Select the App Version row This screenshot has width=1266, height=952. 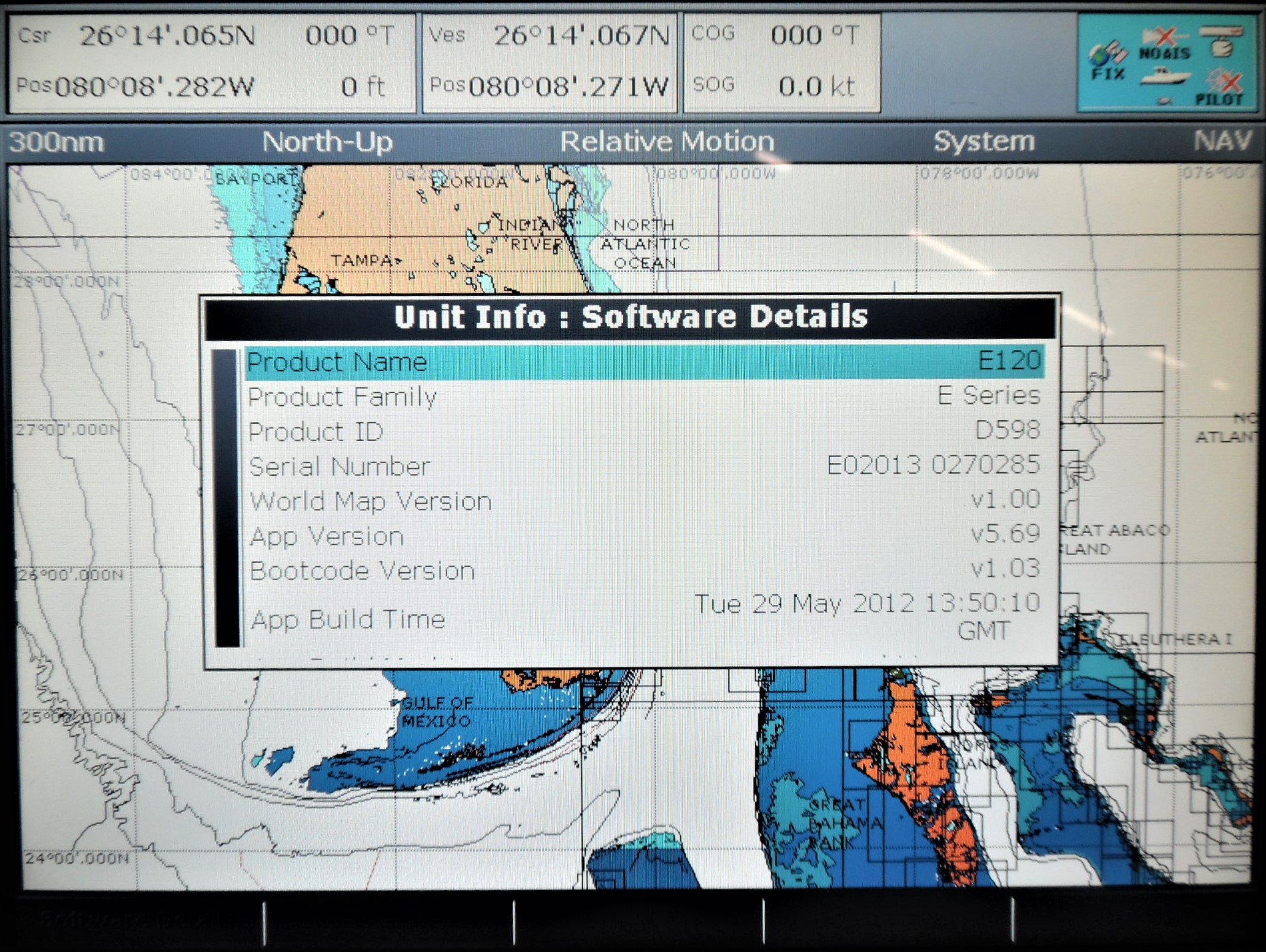point(644,535)
